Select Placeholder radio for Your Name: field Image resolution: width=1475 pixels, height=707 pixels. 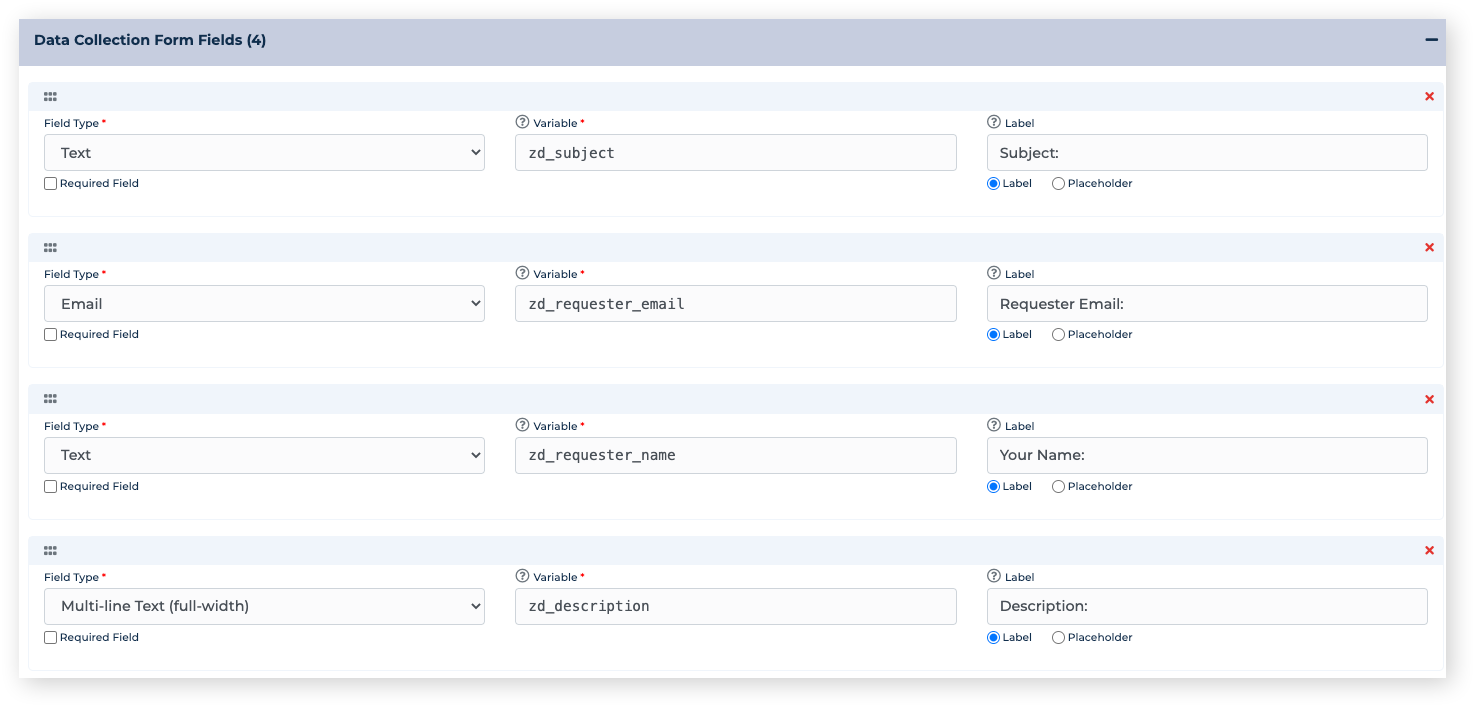[x=1058, y=487]
